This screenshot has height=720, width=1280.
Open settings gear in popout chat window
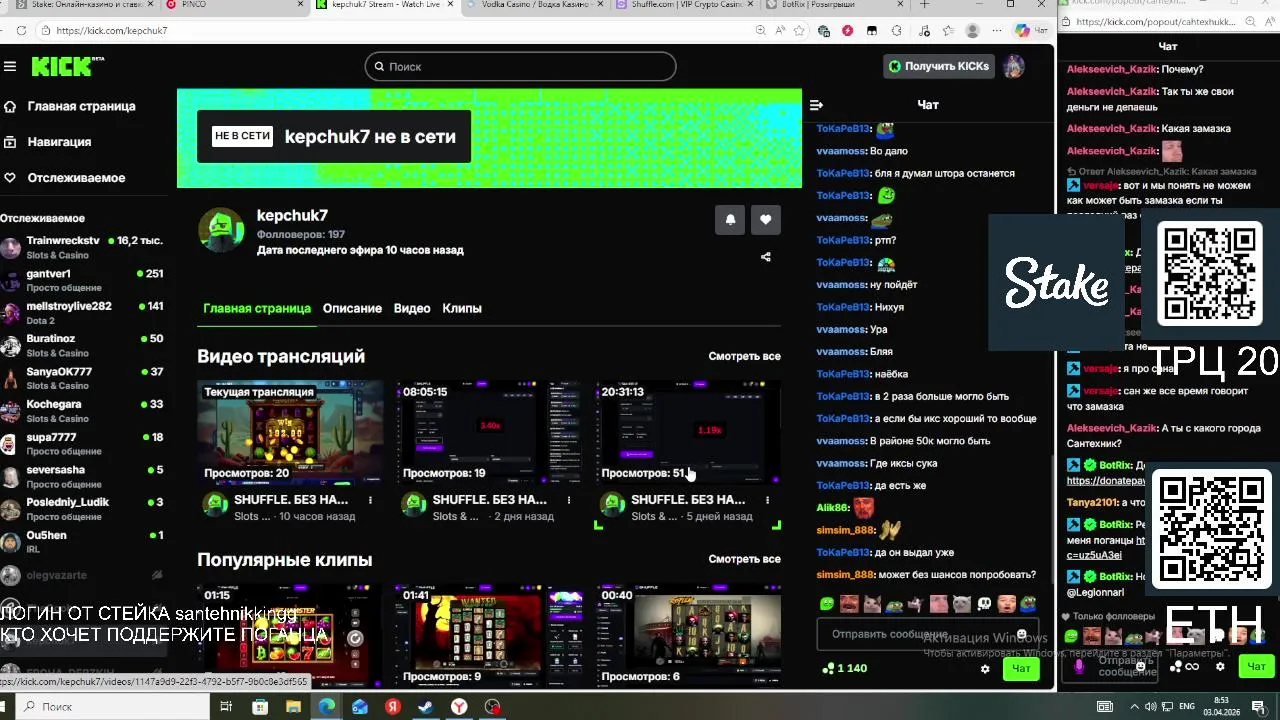[x=1220, y=666]
